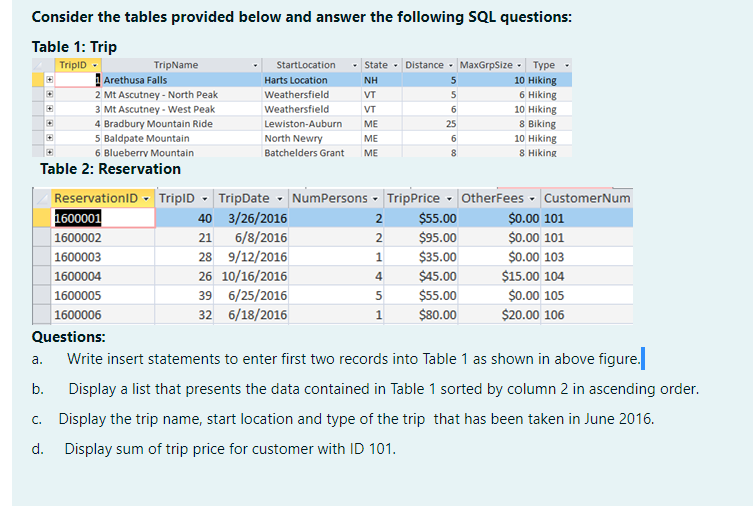Click the 3/26/2016 trip date cell

(251, 218)
